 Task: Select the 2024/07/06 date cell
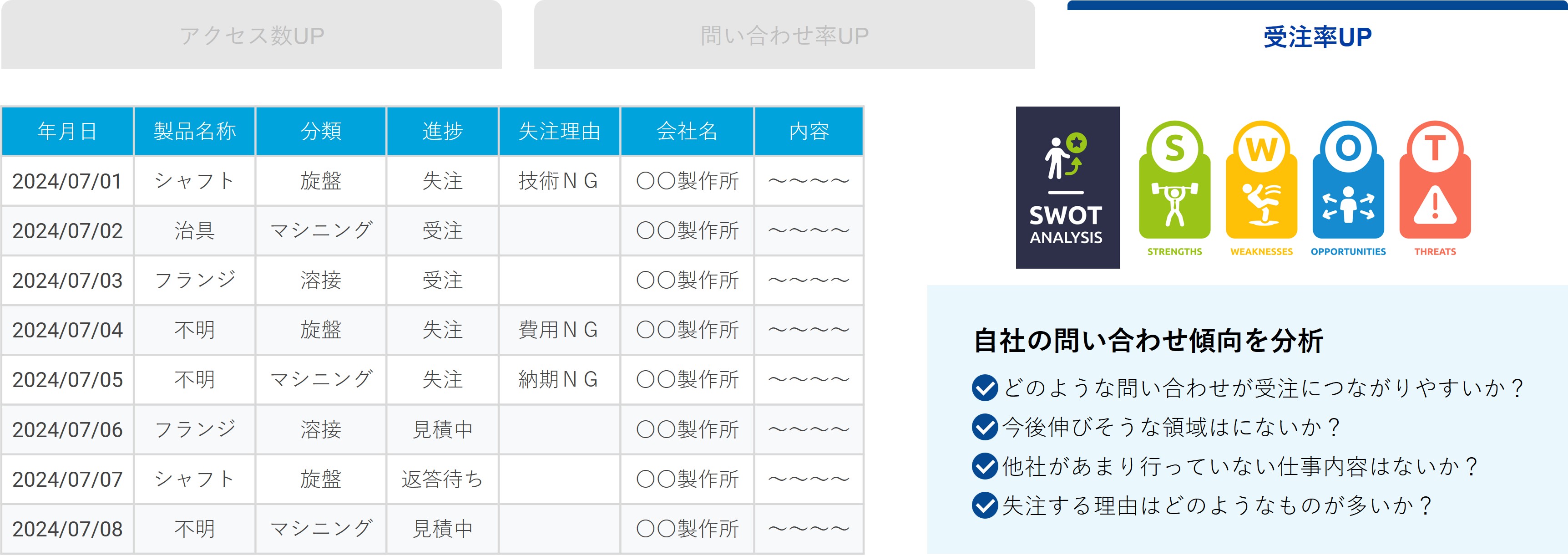pos(67,429)
